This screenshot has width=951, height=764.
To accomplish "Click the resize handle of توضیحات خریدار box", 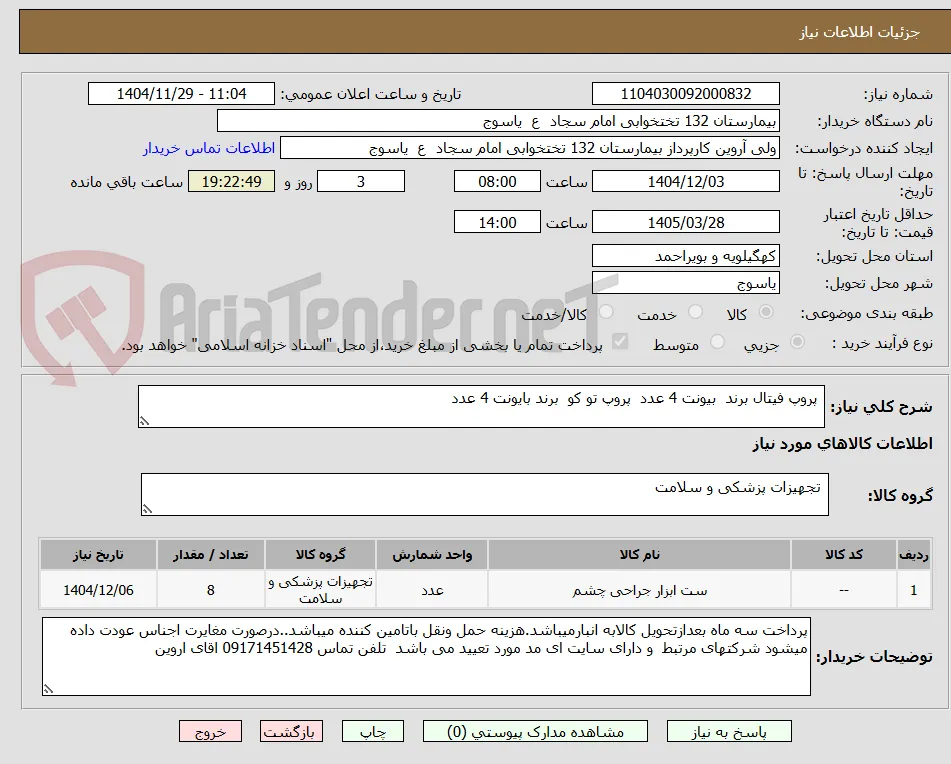I will point(49,689).
